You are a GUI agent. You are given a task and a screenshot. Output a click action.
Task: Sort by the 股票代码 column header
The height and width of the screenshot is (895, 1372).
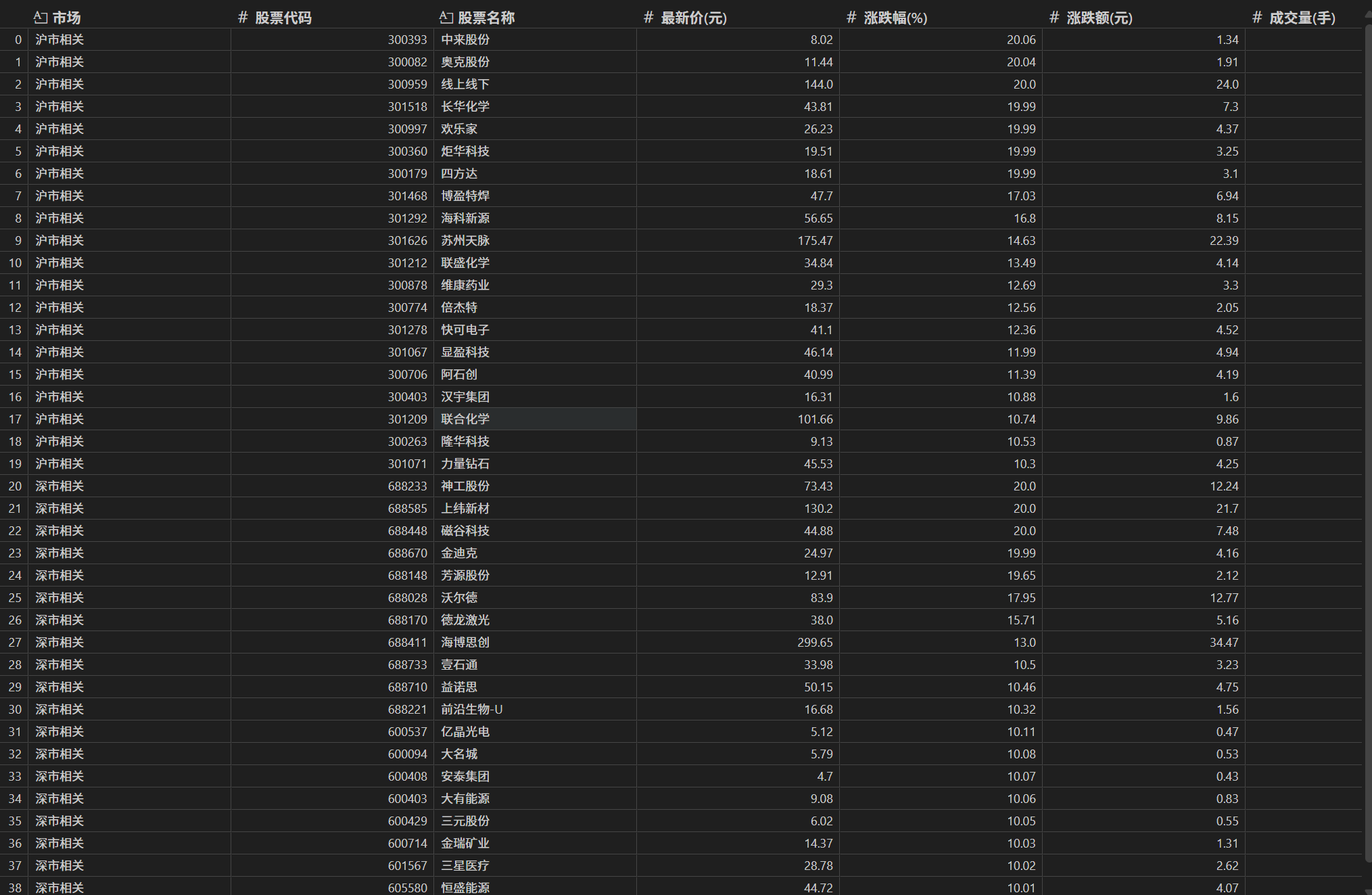[x=283, y=18]
